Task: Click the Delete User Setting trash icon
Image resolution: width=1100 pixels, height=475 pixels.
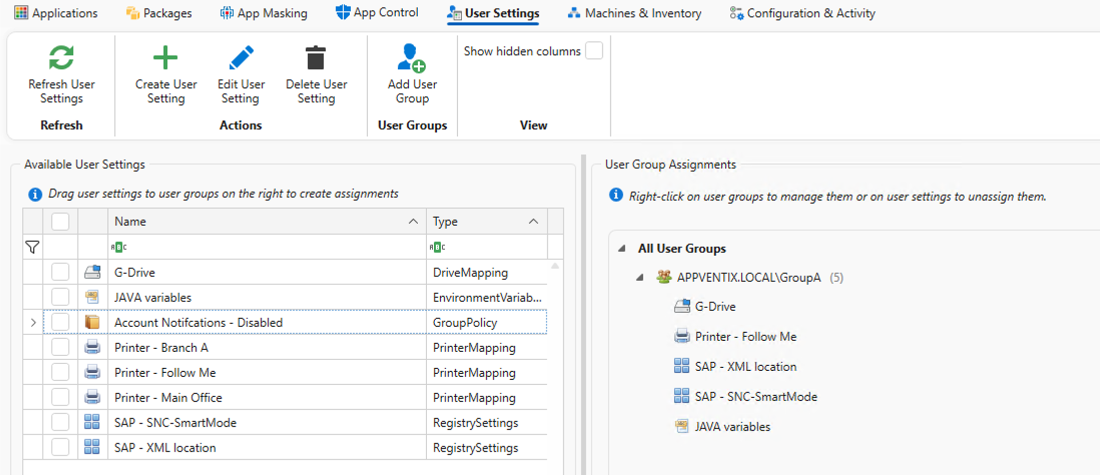Action: tap(316, 57)
